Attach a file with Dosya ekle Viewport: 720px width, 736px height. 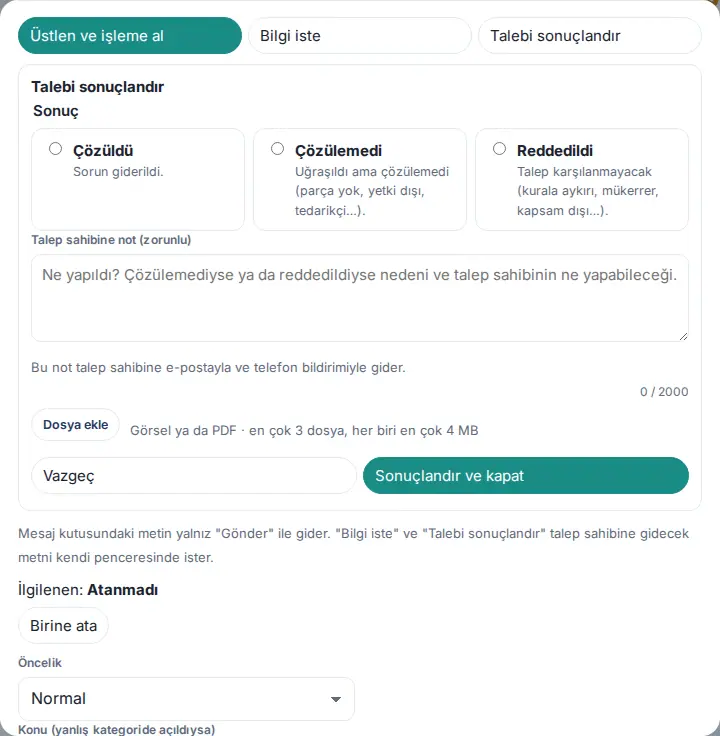[x=76, y=425]
